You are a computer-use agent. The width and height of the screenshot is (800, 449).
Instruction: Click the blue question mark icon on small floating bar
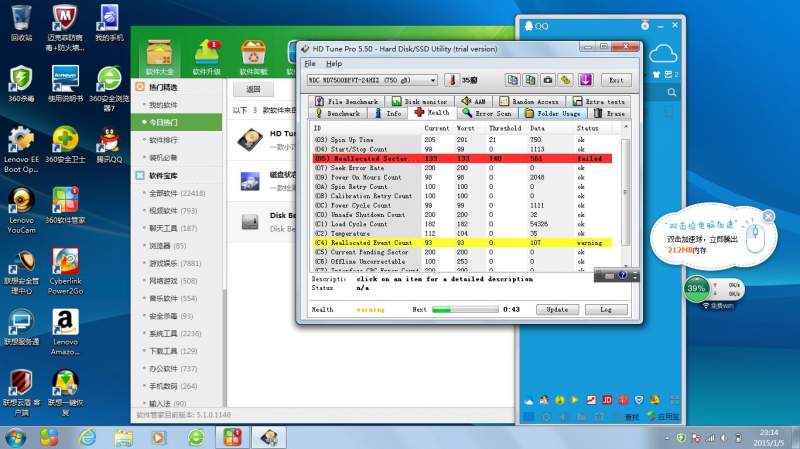tap(622, 276)
